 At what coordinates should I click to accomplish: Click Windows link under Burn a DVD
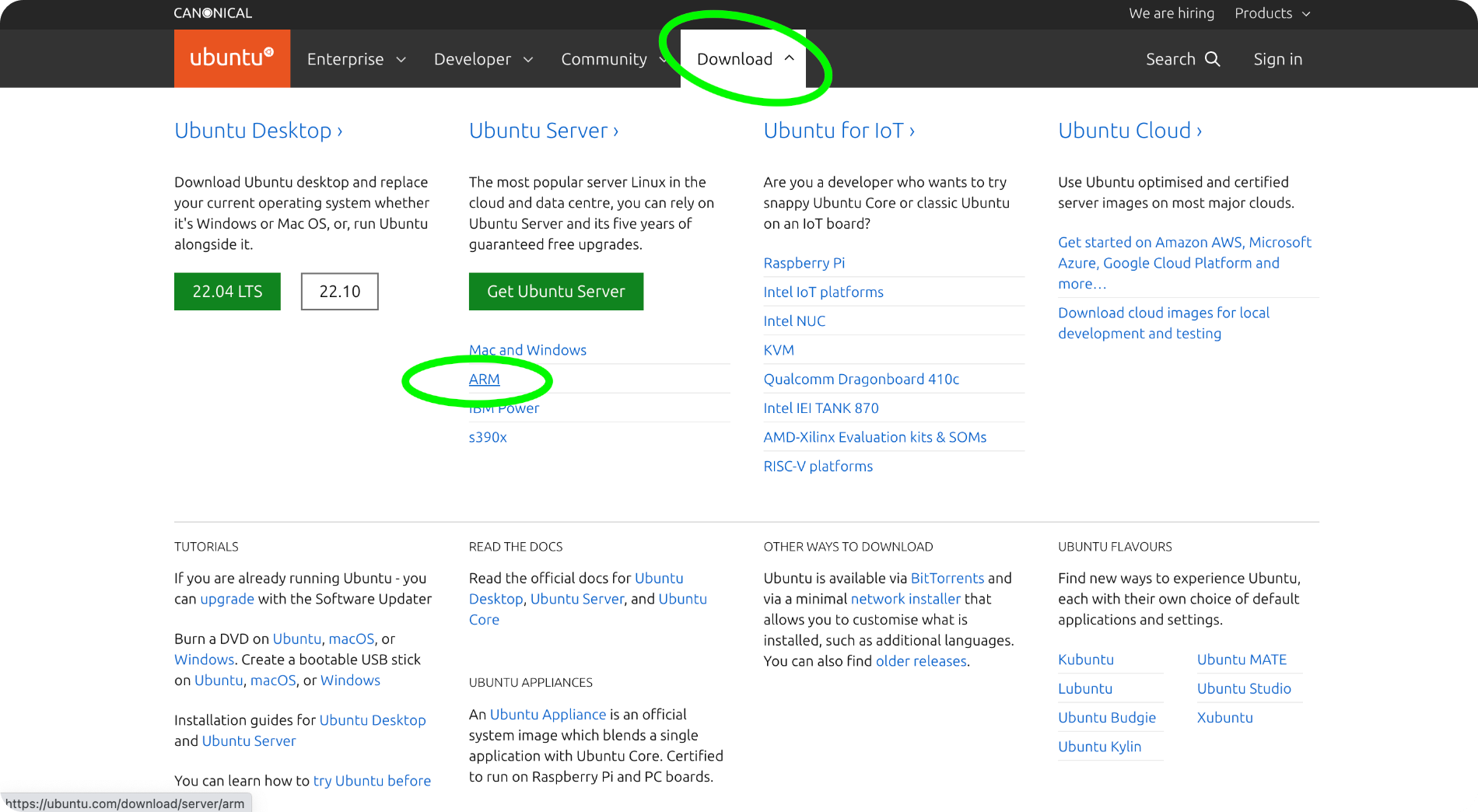click(204, 660)
